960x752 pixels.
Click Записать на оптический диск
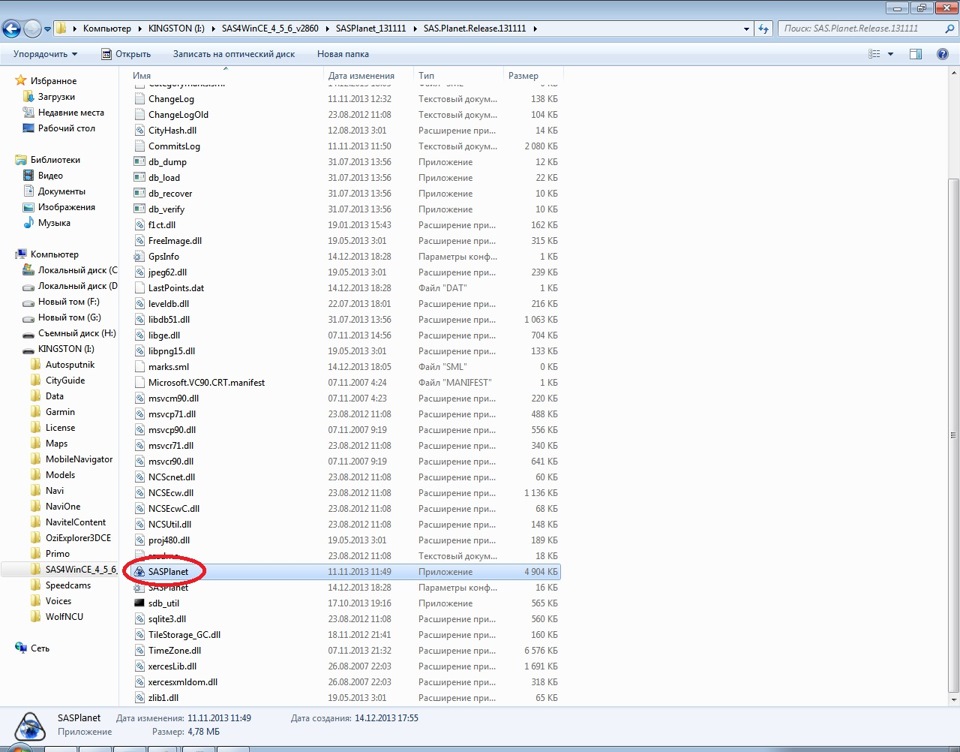(x=234, y=54)
